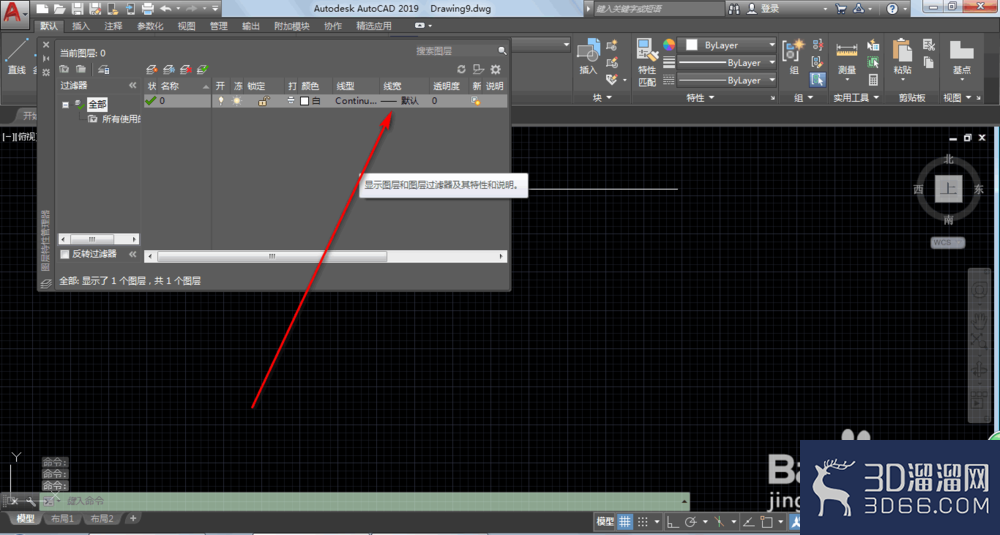Click the Plot printer icon
This screenshot has height=535, width=1000.
pos(147,9)
